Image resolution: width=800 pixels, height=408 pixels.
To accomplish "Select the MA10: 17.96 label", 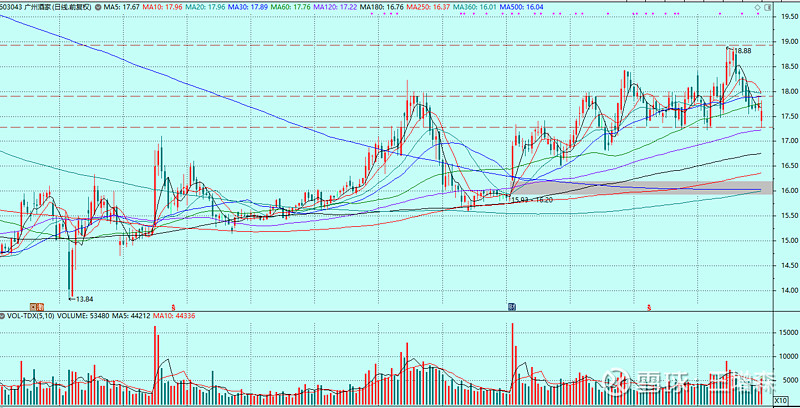I will (x=162, y=7).
